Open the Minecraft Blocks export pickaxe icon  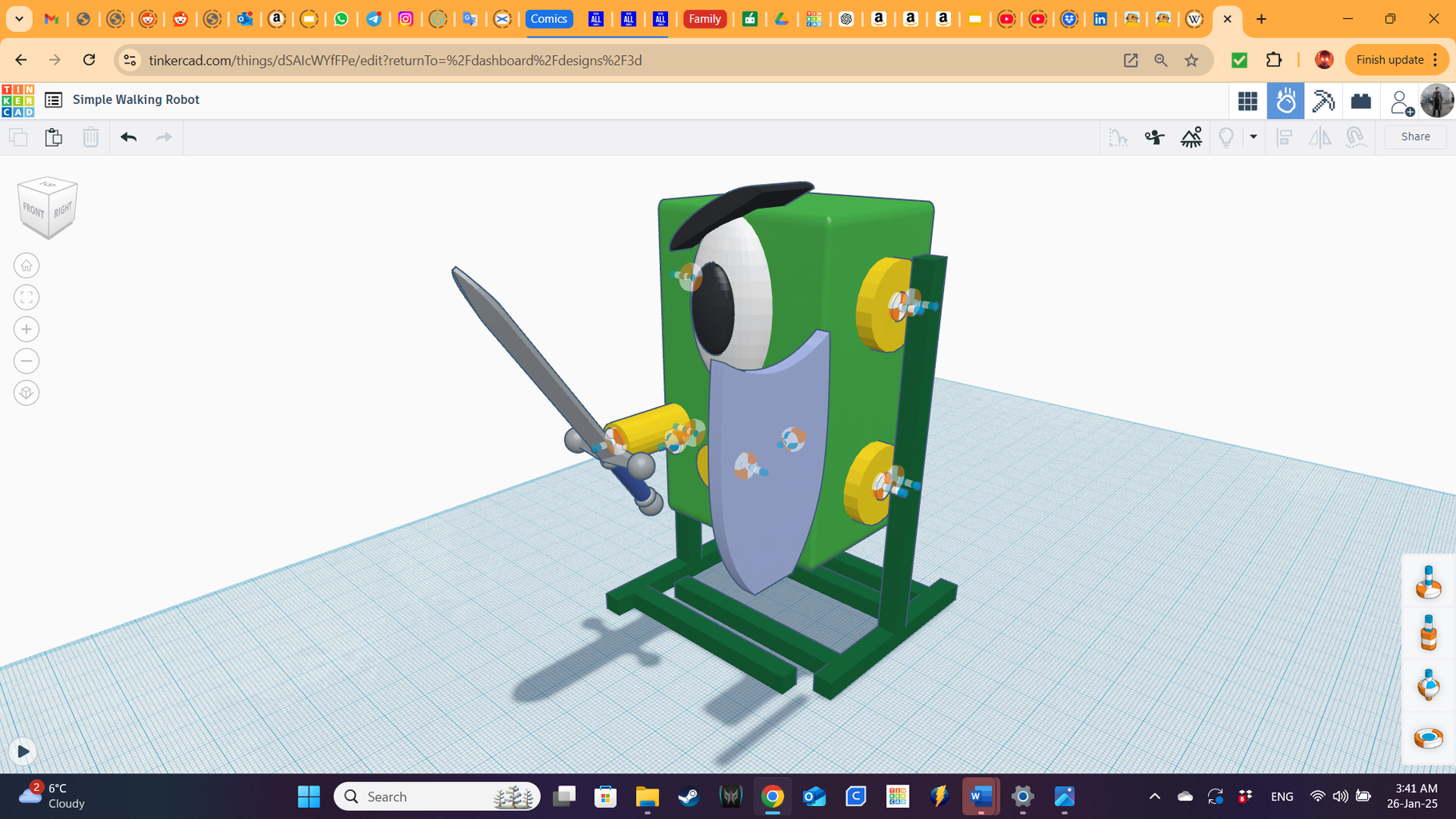[1323, 101]
